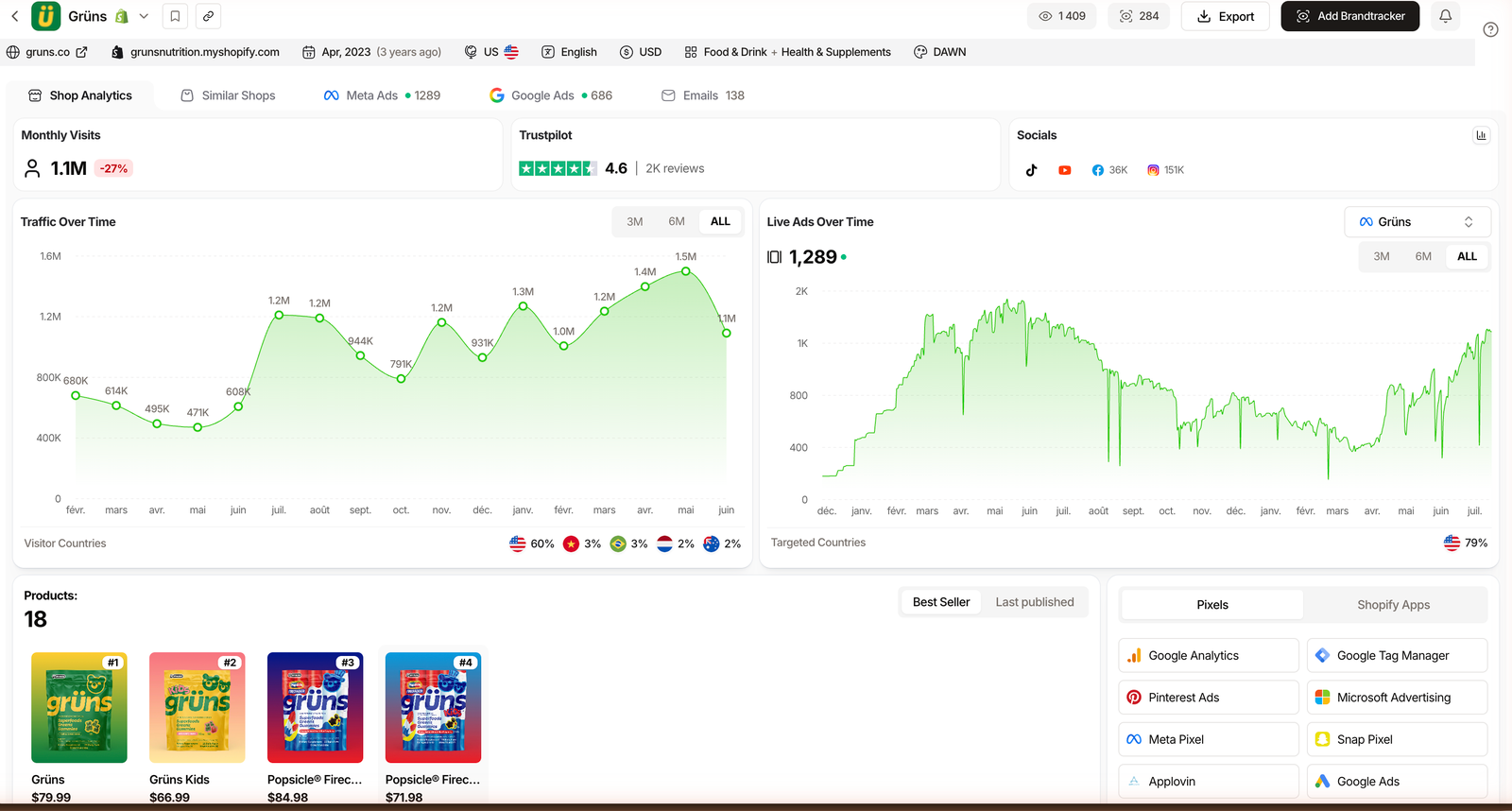Click the Trustpilot 2K reviews text

pos(675,168)
